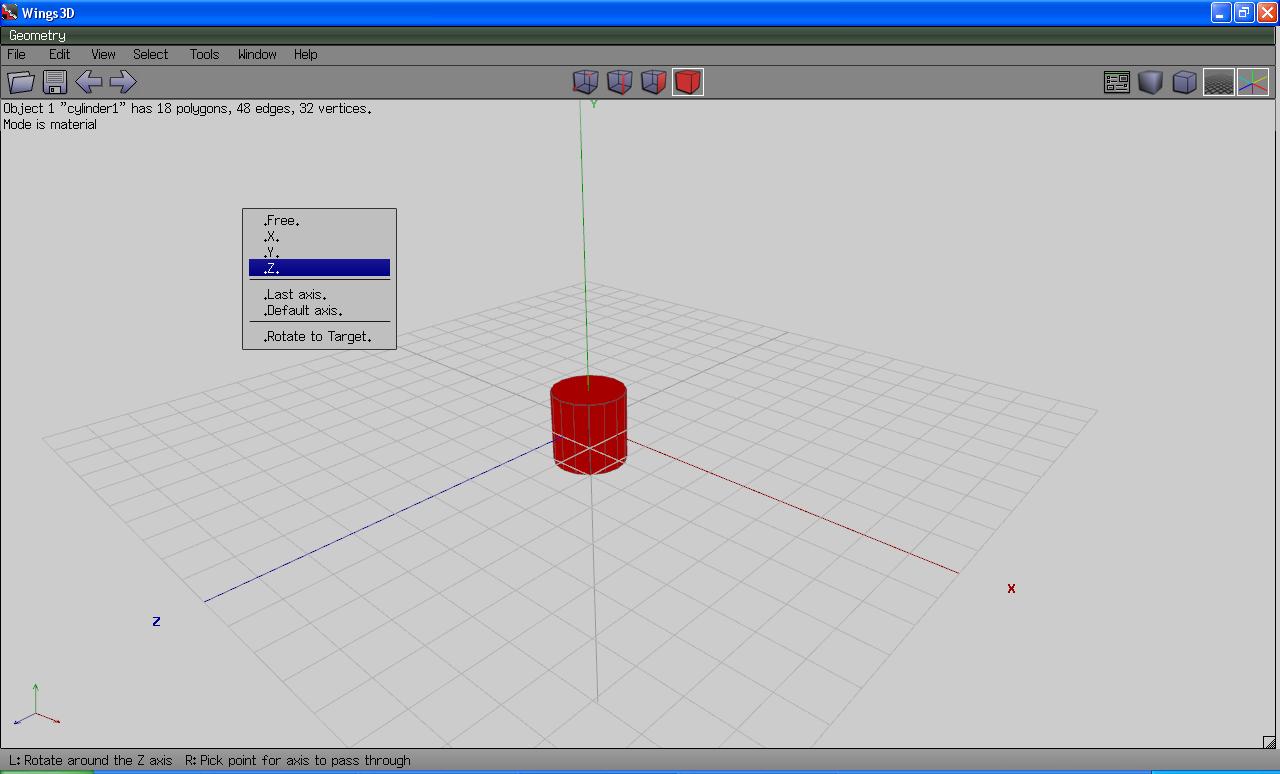
Task: Open the preferences panel icon
Action: coord(1117,82)
